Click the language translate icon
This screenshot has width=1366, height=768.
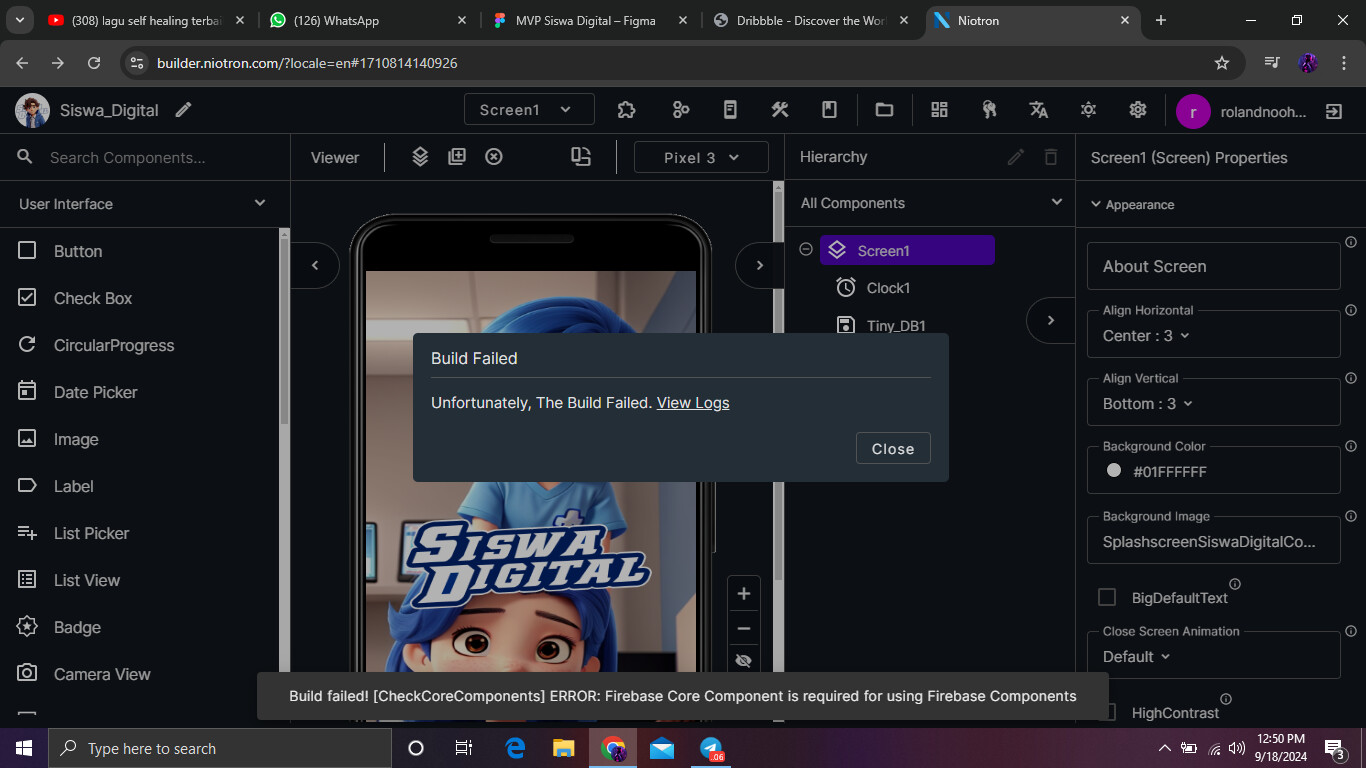click(1039, 110)
